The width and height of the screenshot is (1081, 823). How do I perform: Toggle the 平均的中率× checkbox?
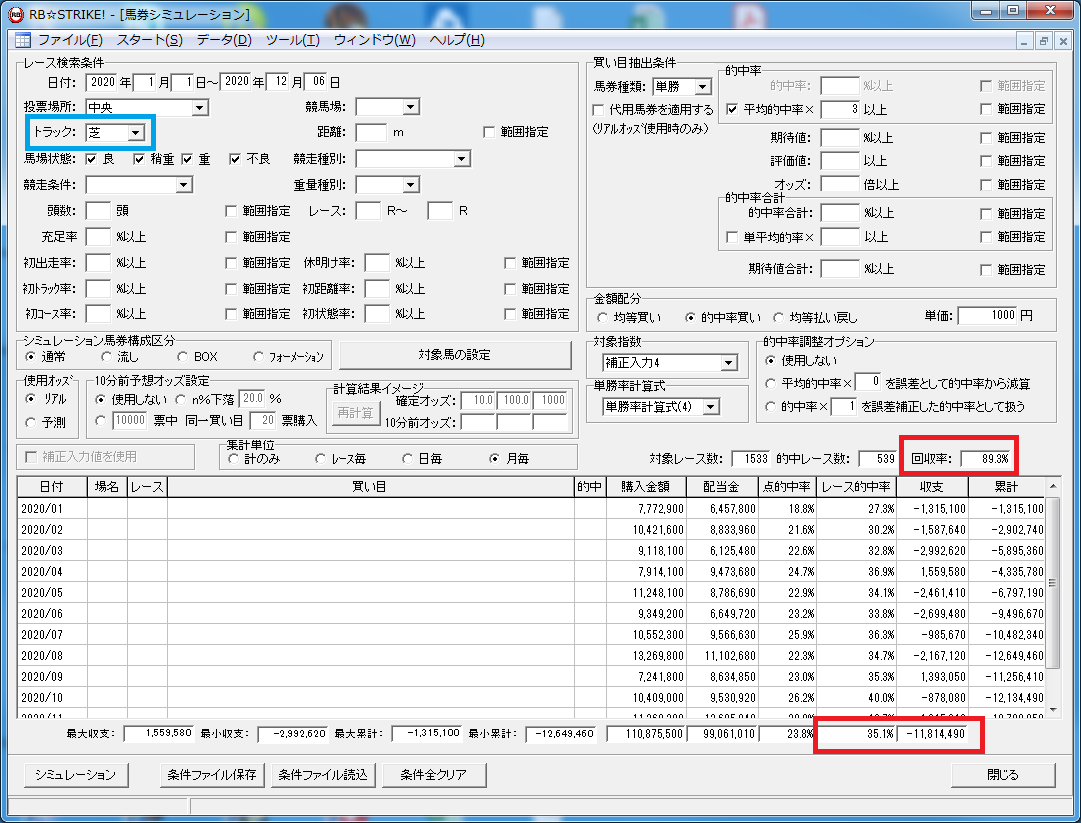[732, 109]
